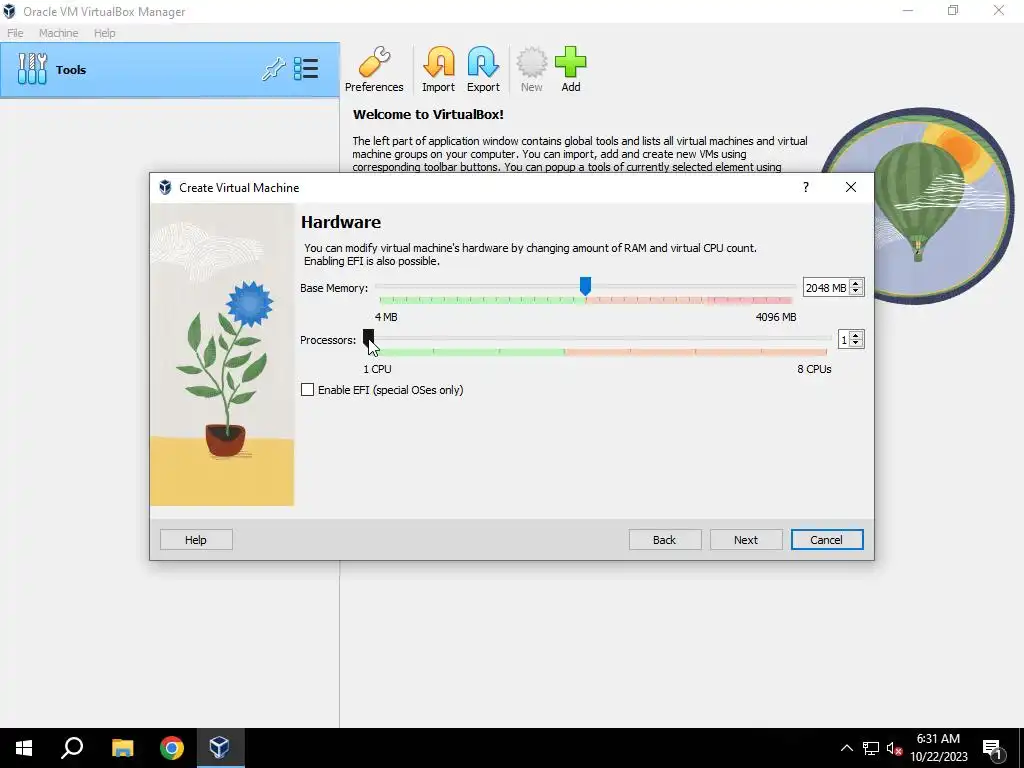Viewport: 1024px width, 768px height.
Task: Close the Create Virtual Machine dialog
Action: click(850, 187)
